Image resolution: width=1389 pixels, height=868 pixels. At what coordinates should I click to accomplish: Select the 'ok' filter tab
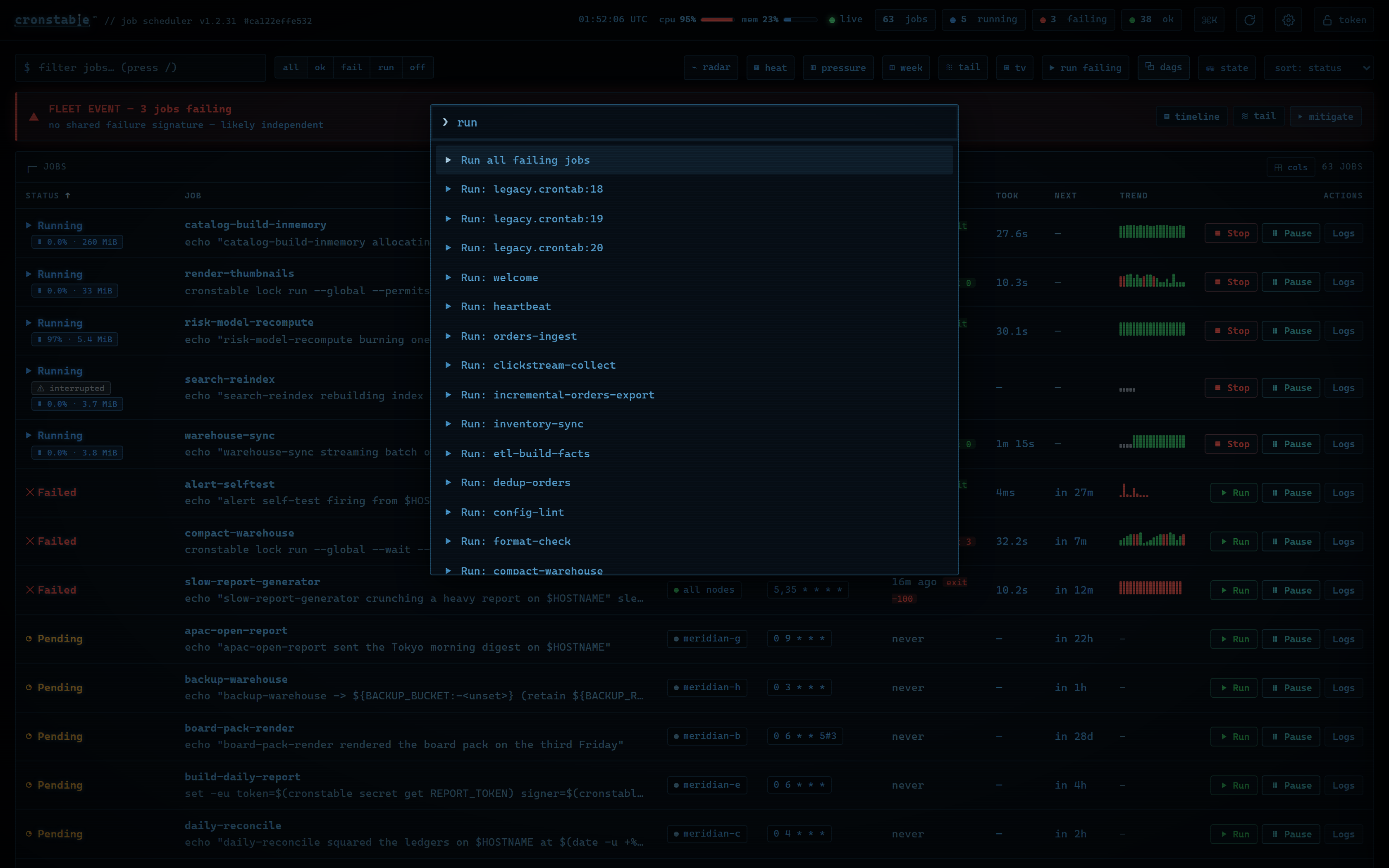(x=320, y=68)
